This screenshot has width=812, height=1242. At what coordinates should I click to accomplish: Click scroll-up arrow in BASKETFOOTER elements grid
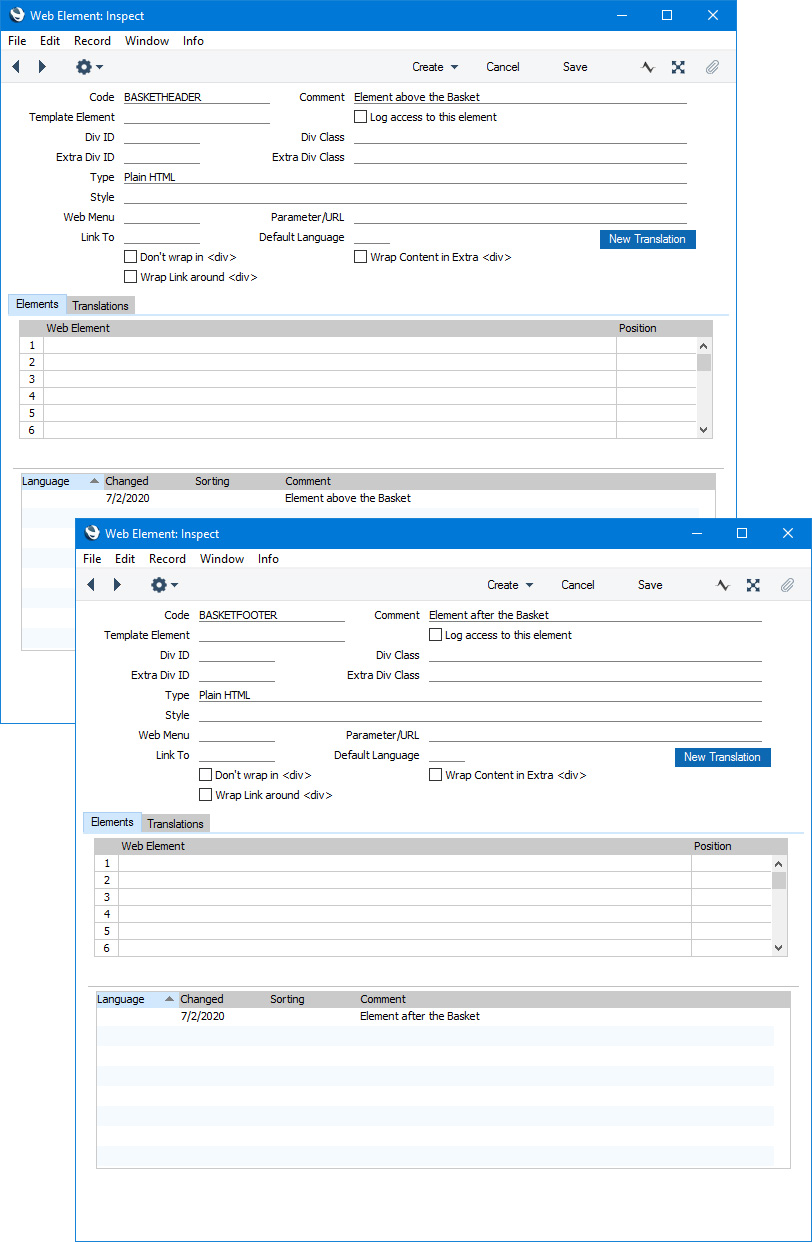tap(779, 863)
